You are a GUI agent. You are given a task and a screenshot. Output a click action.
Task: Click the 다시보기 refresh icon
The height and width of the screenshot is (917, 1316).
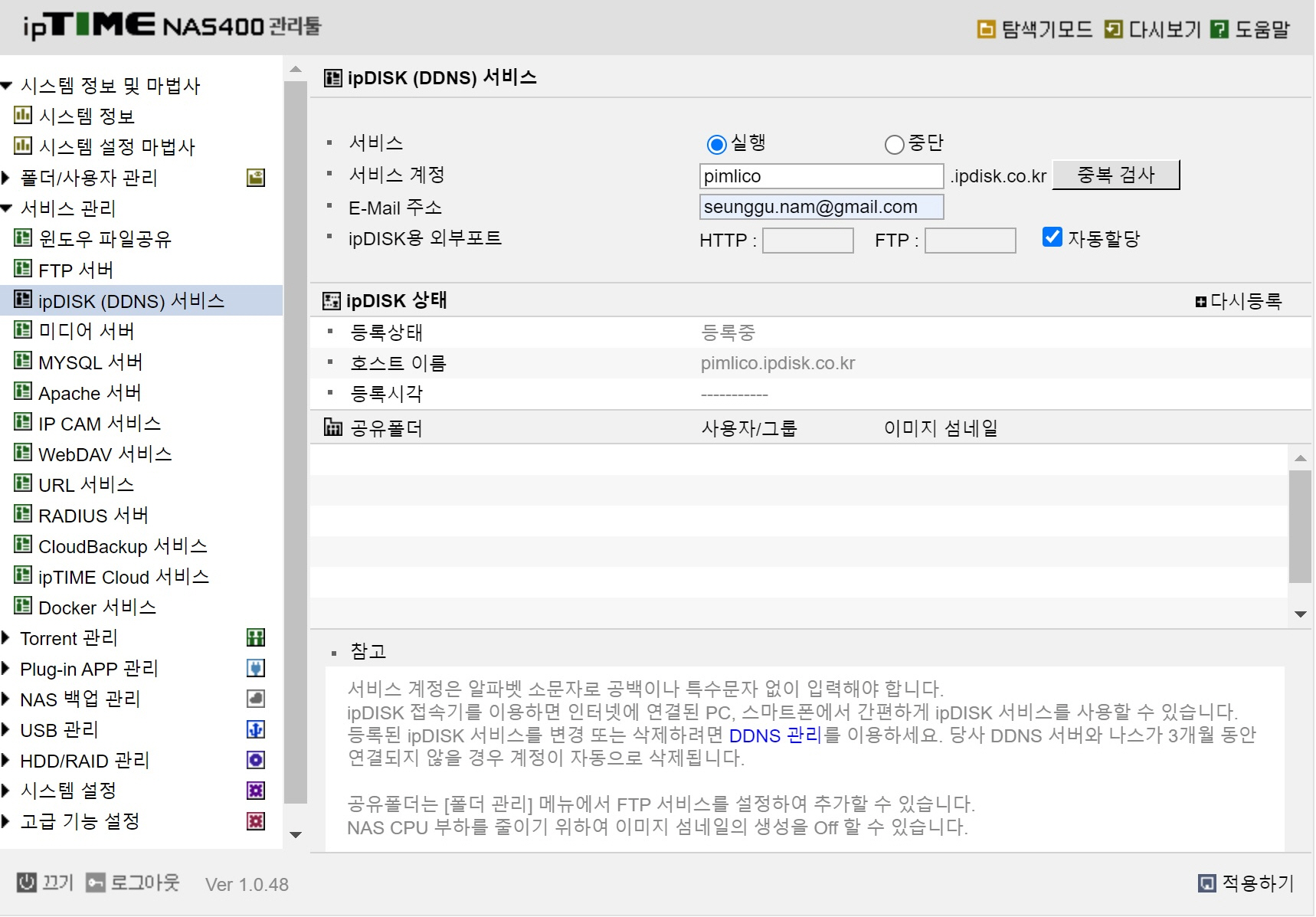click(1113, 30)
